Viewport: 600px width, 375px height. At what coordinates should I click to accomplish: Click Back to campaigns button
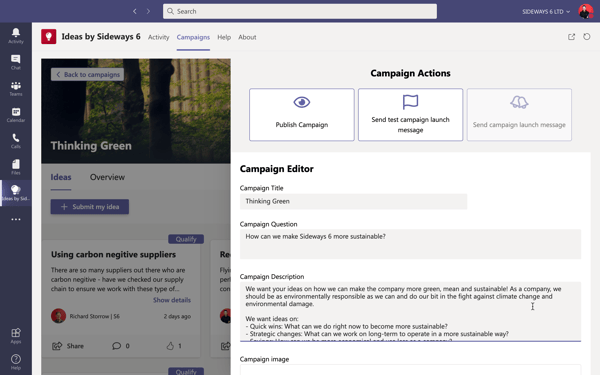click(88, 75)
